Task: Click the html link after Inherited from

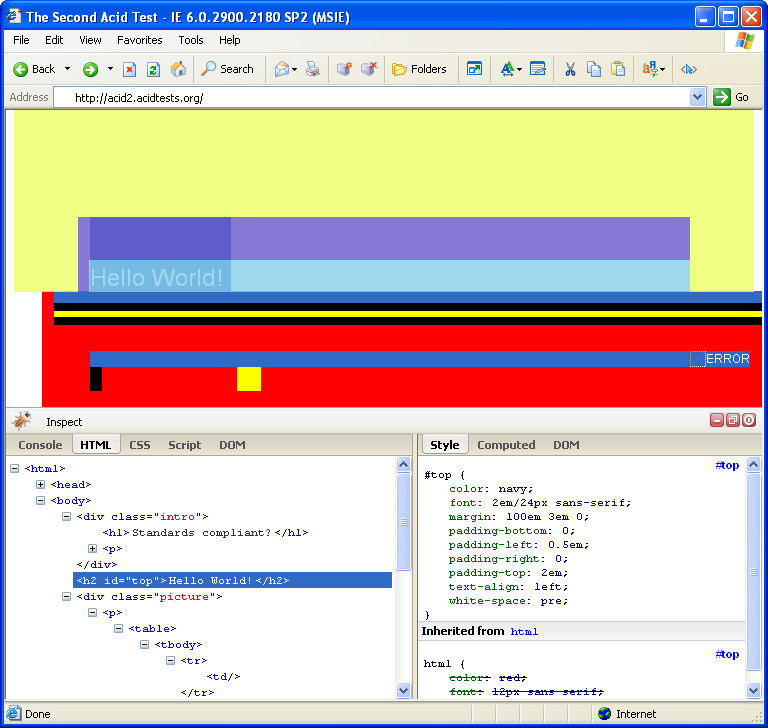Action: (524, 632)
